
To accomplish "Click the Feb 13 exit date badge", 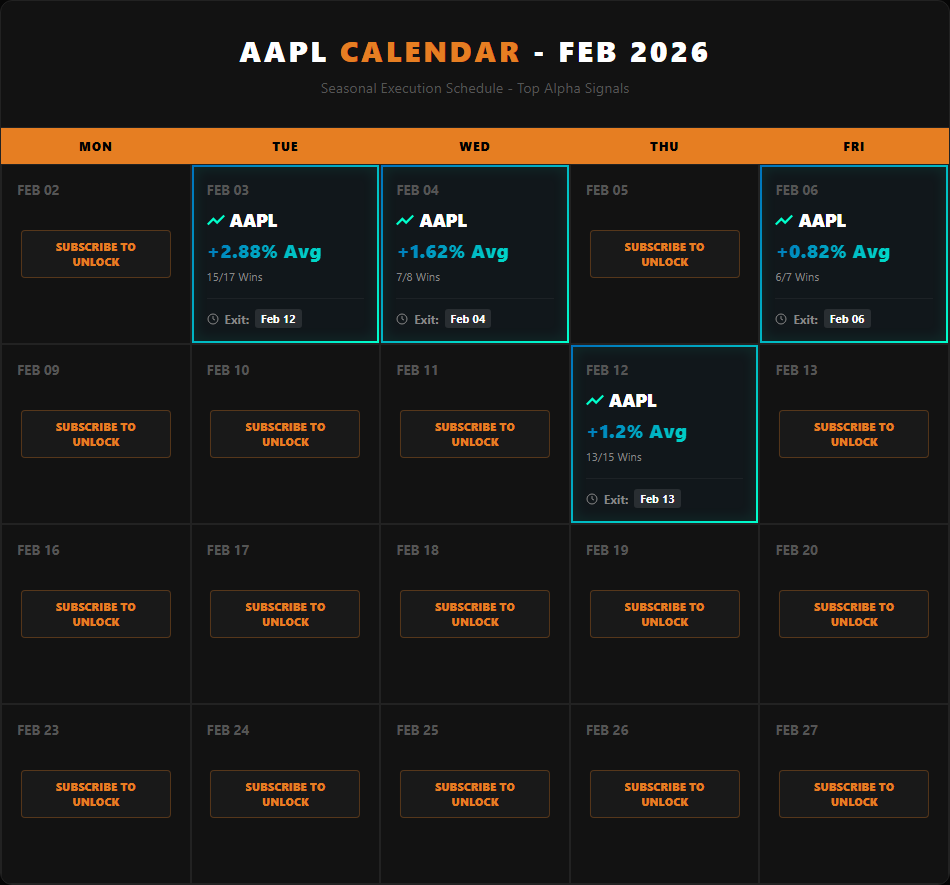I will click(x=657, y=498).
